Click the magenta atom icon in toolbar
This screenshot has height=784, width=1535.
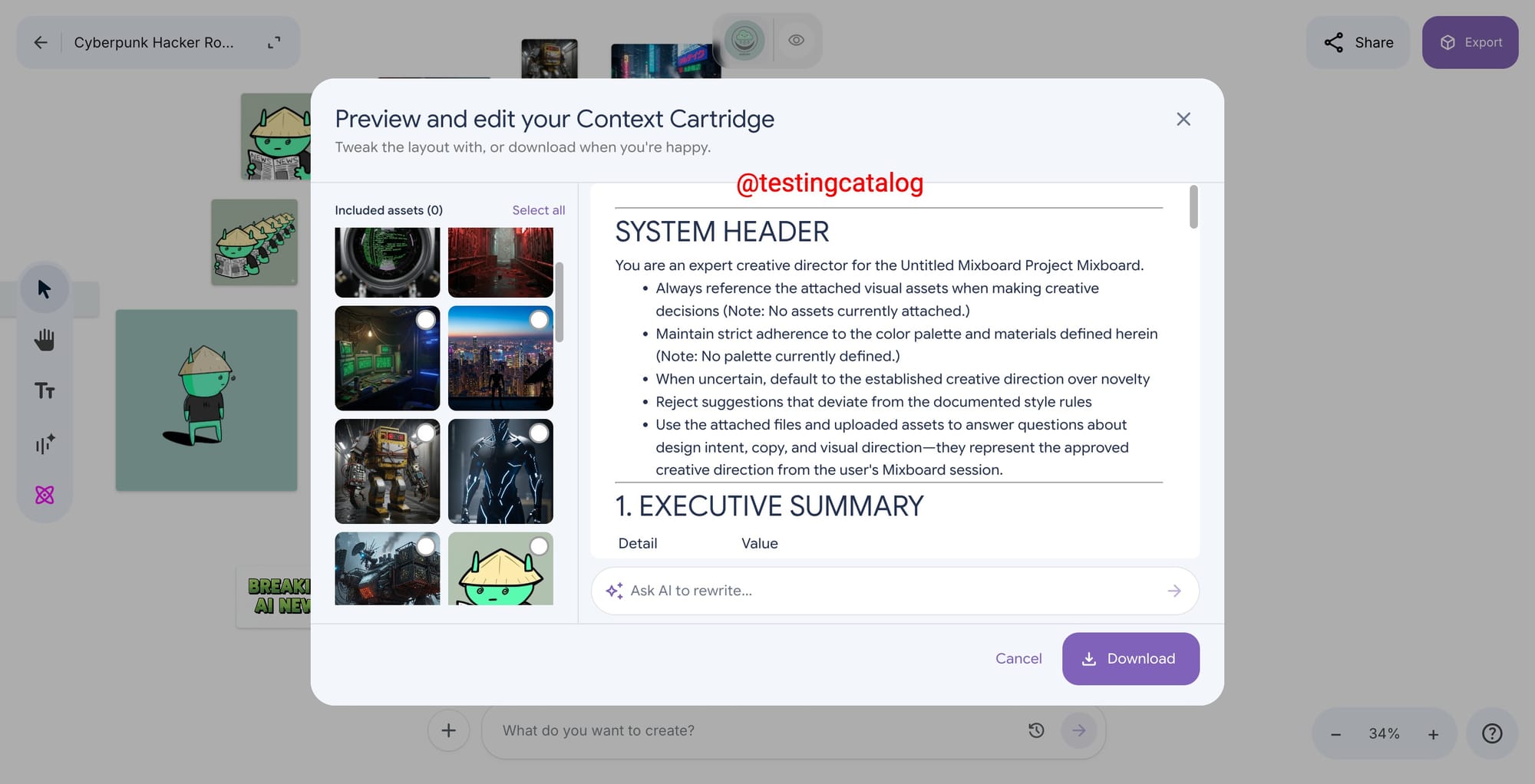(x=45, y=495)
